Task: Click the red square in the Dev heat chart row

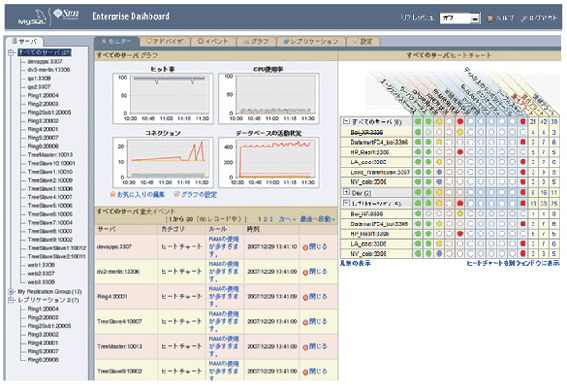Action: point(523,192)
